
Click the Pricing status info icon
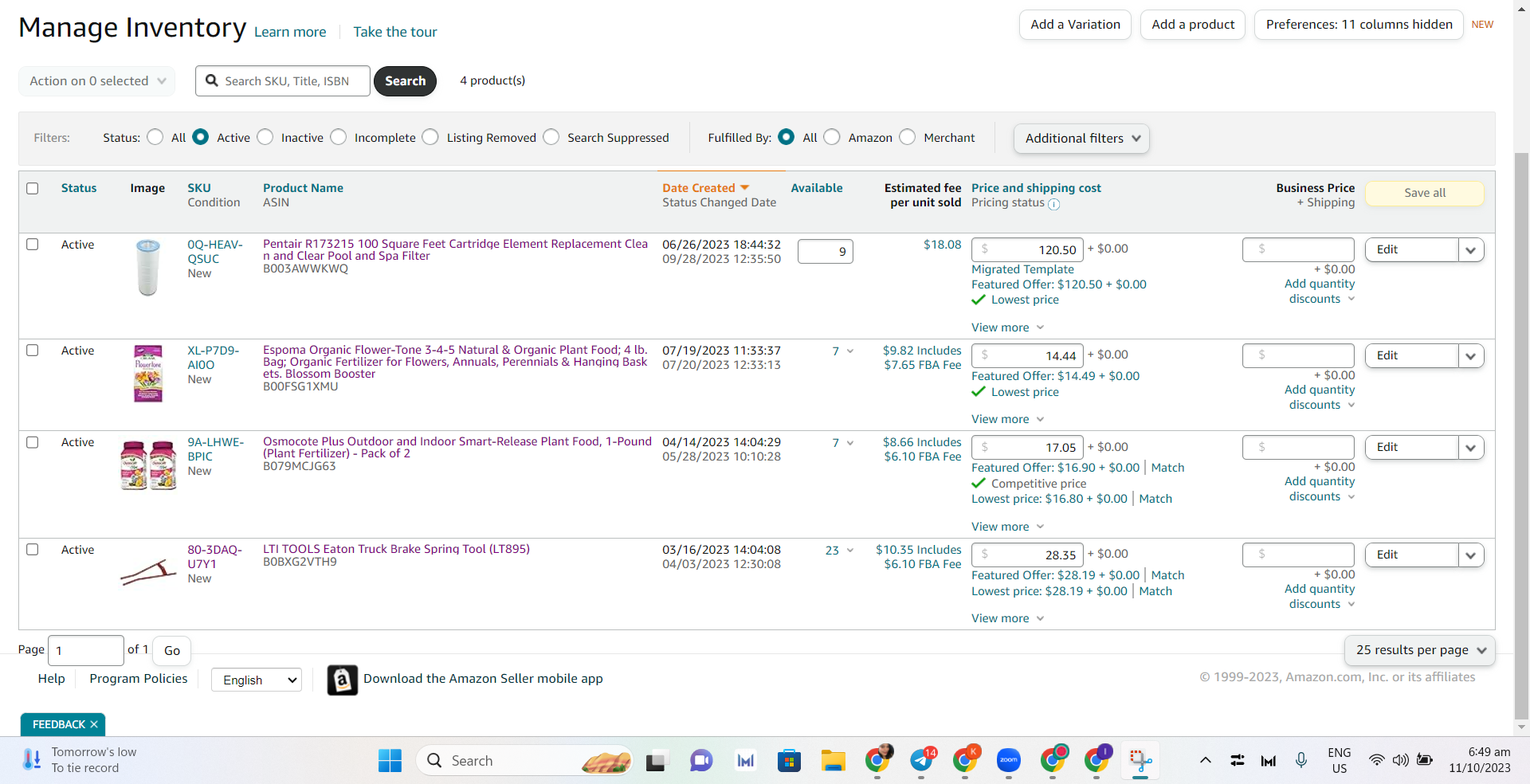(x=1053, y=204)
